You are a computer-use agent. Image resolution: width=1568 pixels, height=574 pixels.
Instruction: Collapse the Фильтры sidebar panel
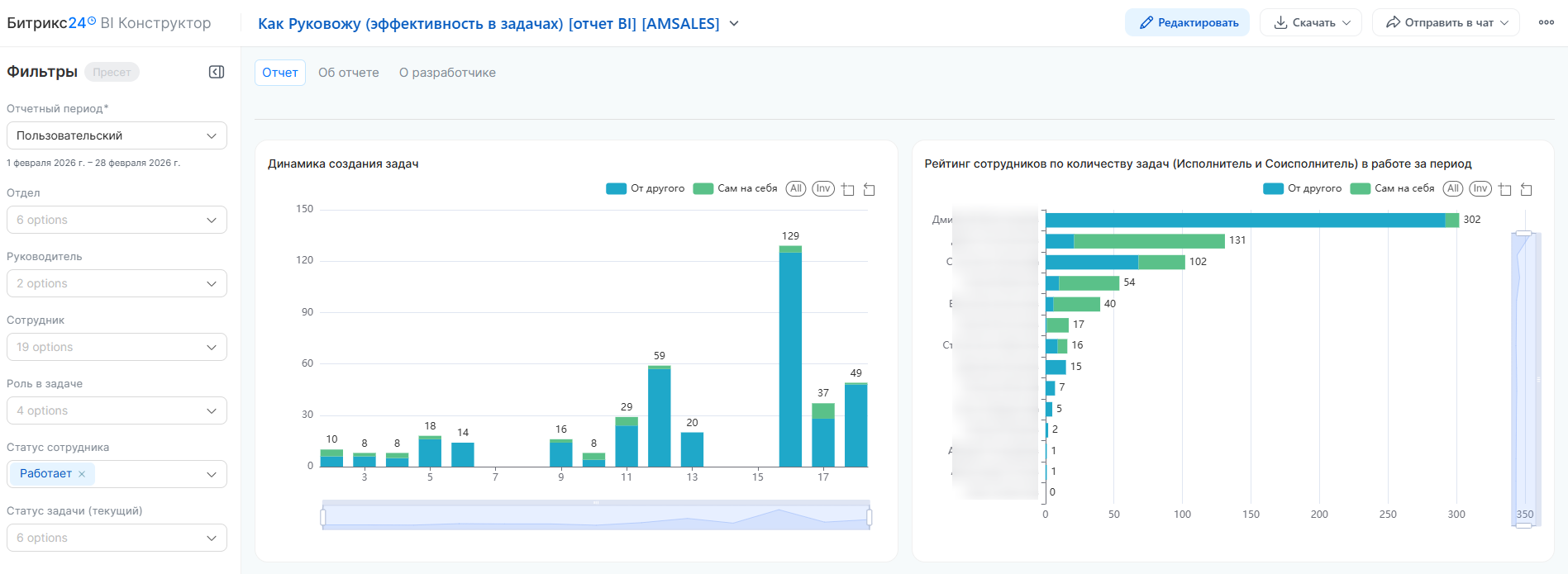point(217,72)
